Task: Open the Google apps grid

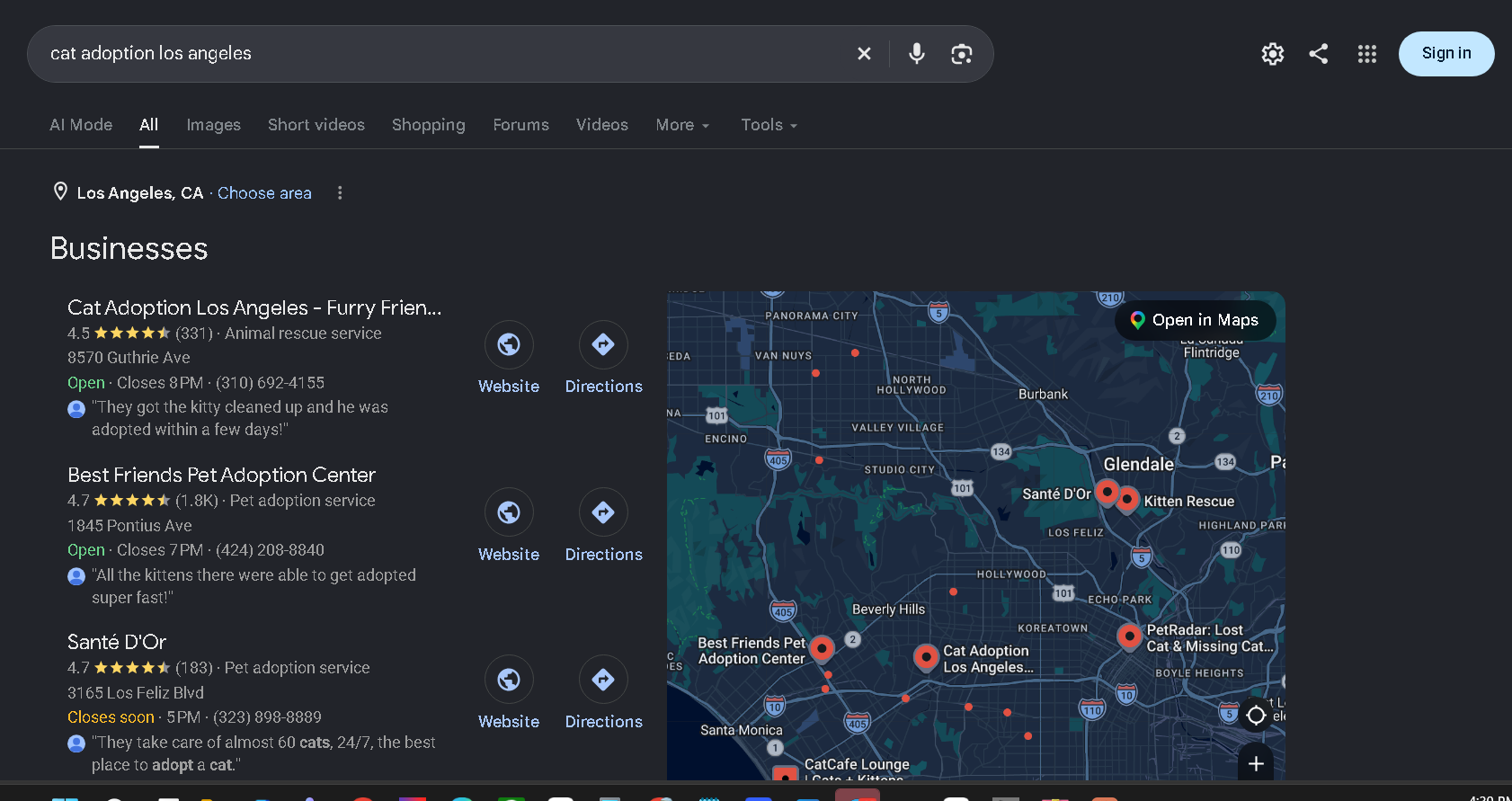Action: coord(1367,54)
